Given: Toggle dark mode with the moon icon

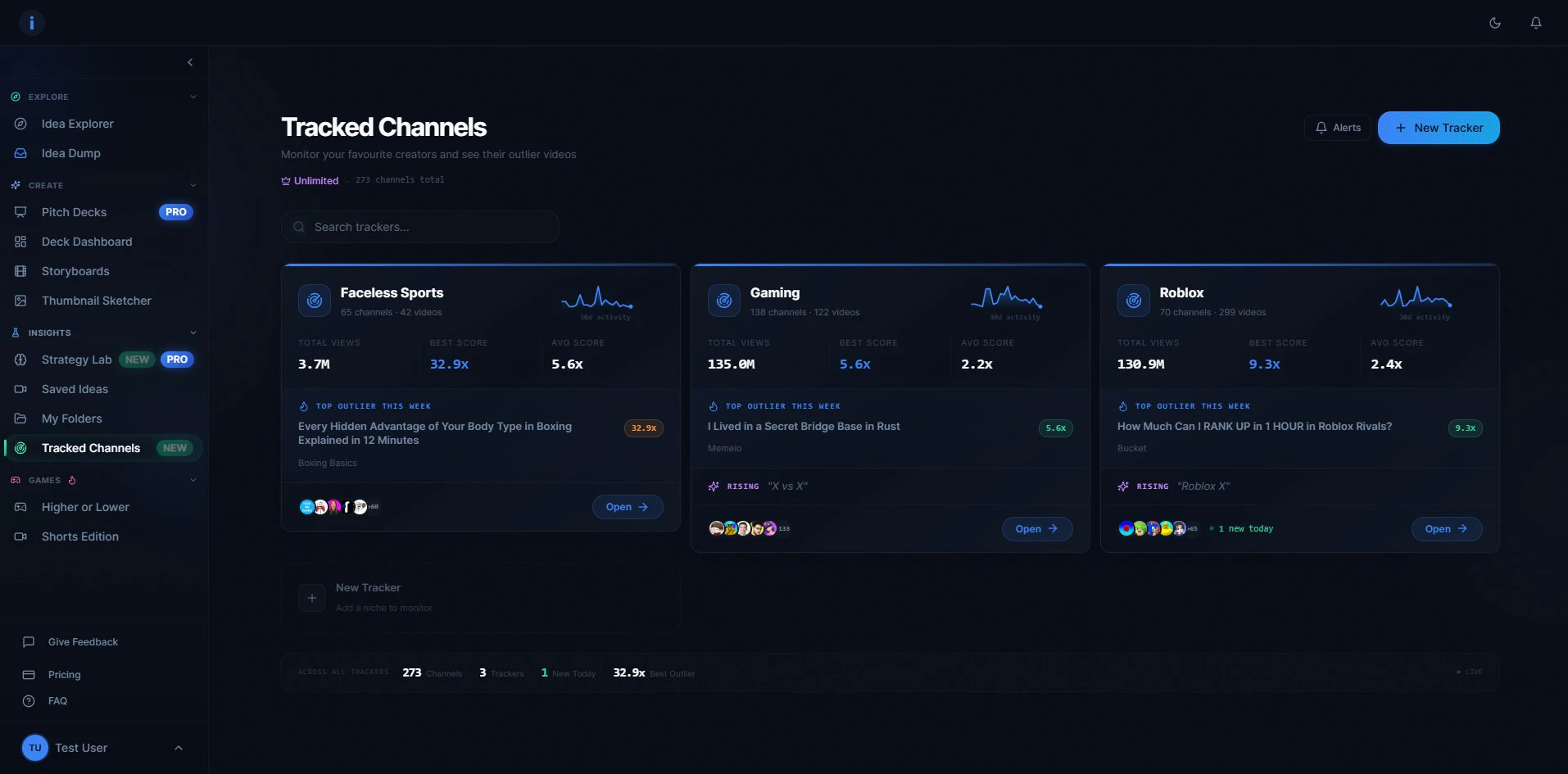Looking at the screenshot, I should point(1495,22).
